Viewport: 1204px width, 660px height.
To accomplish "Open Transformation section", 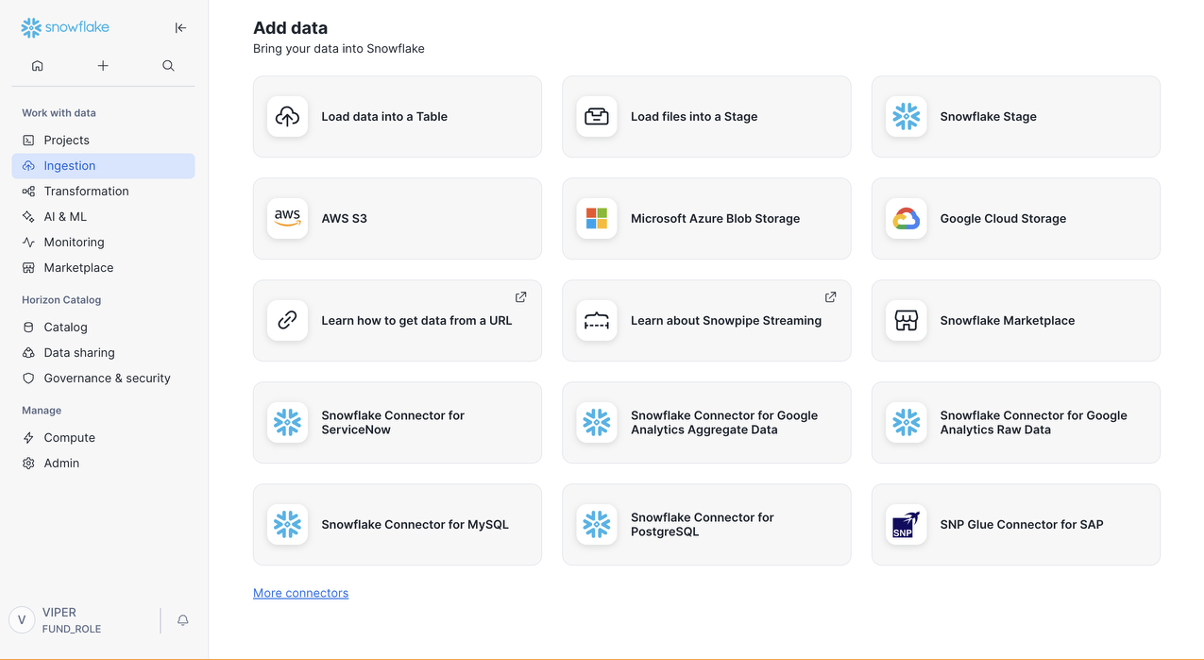I will (103, 191).
